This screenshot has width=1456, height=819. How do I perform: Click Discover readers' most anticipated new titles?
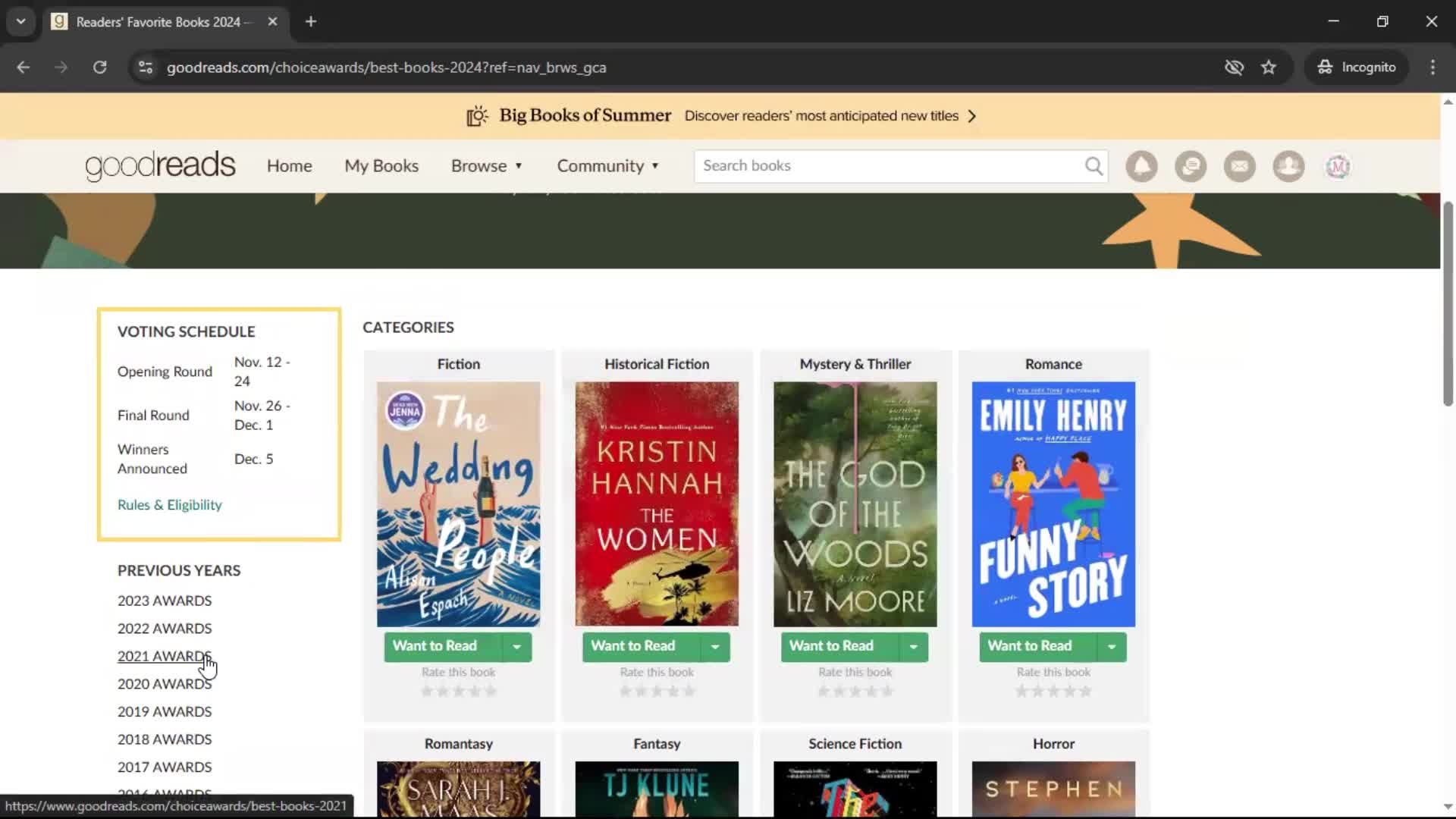(x=821, y=116)
